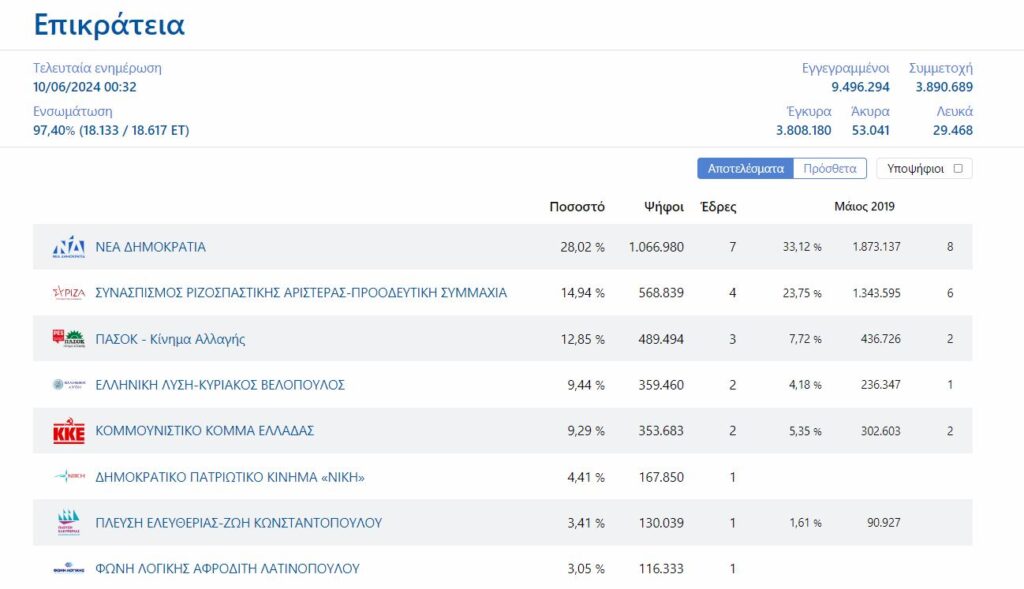Open the ΝΕΑ ΔΗΜΟΚΡΑΤΙΑ party link
Viewport: 1024px width, 589px height.
point(150,247)
